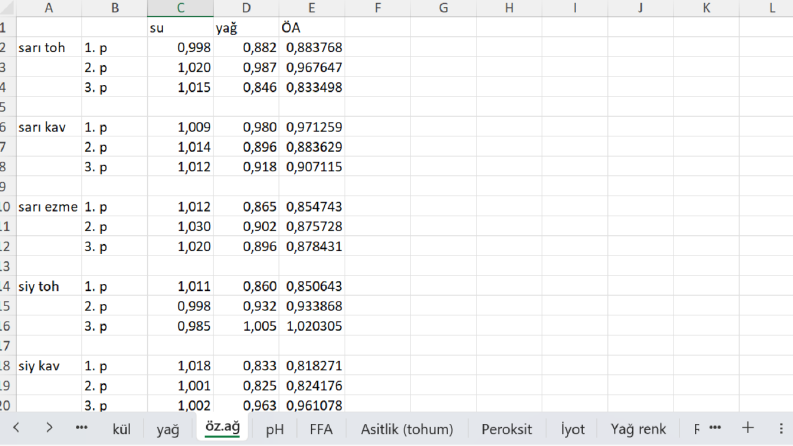Click cell with value 0,971259
Screen dimensions: 793x446
tap(312, 127)
